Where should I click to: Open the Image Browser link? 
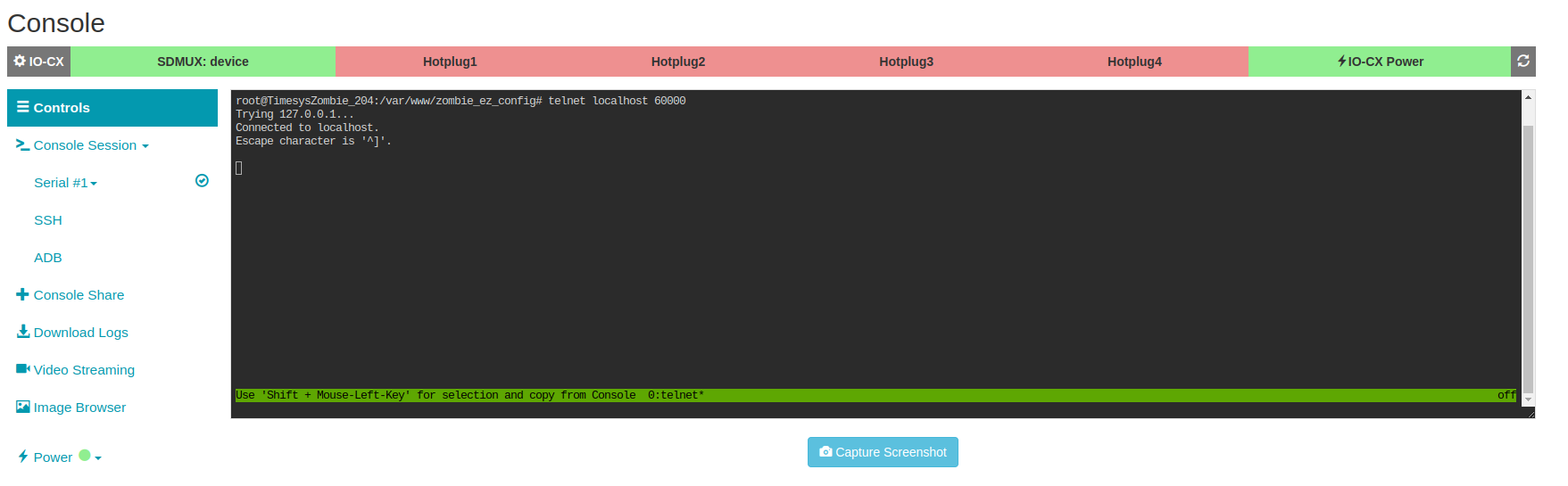(x=79, y=408)
